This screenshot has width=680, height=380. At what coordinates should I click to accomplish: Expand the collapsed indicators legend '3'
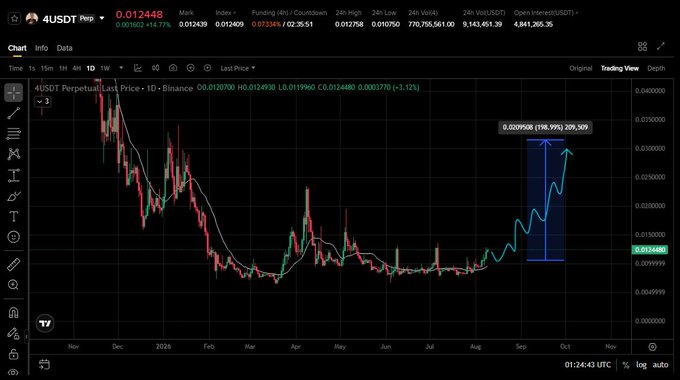(x=42, y=102)
